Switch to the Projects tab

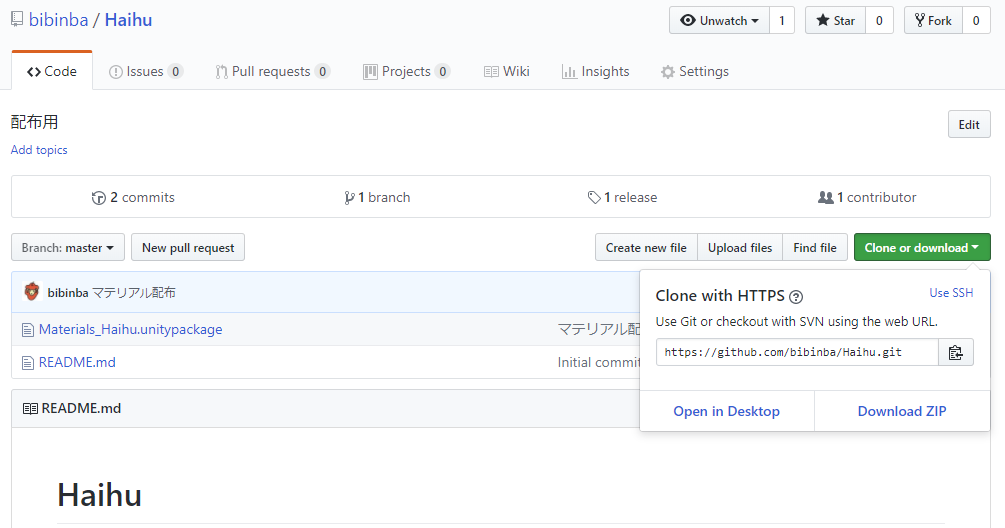[406, 71]
